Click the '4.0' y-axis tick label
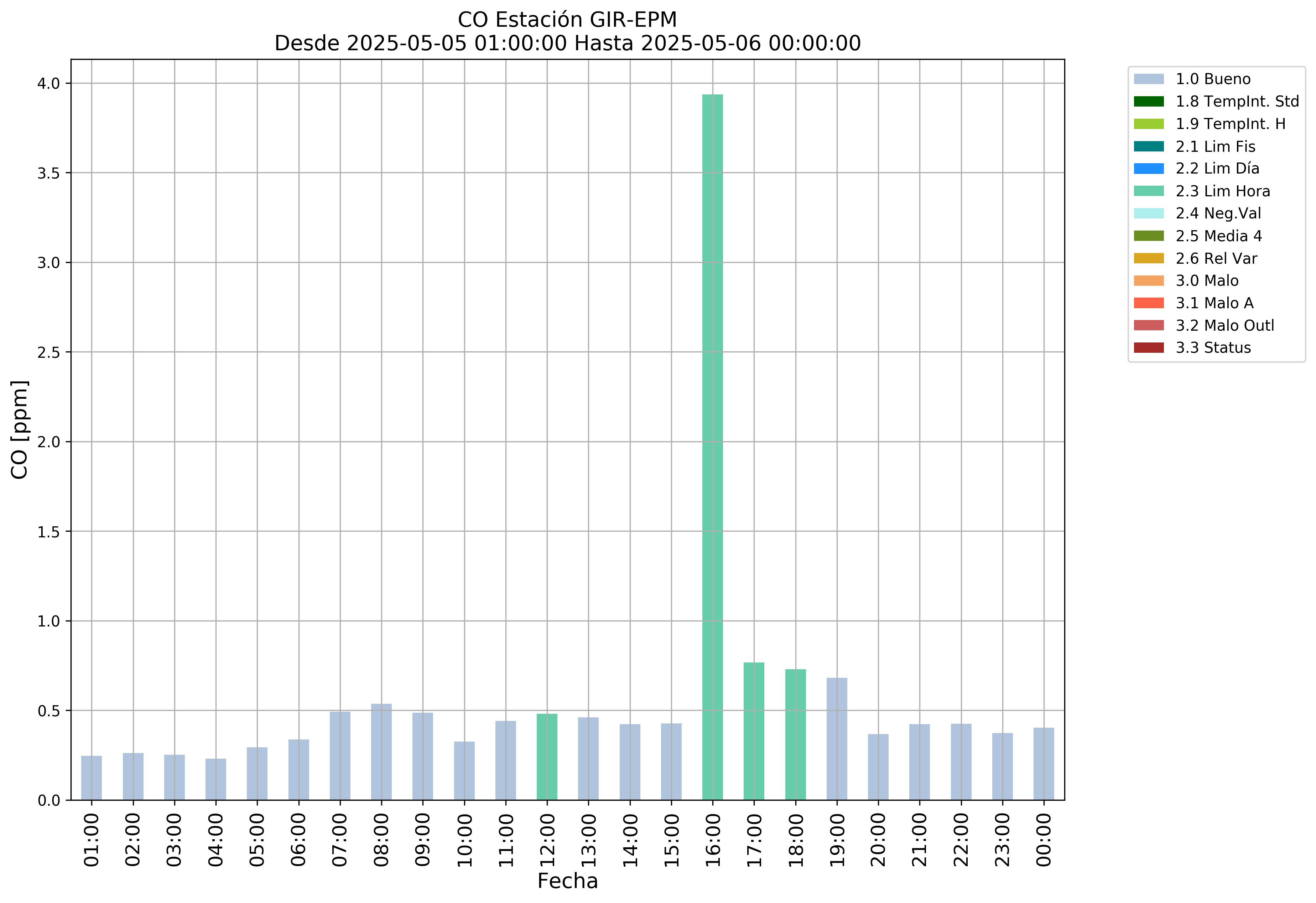This screenshot has height=903, width=1316. click(48, 84)
